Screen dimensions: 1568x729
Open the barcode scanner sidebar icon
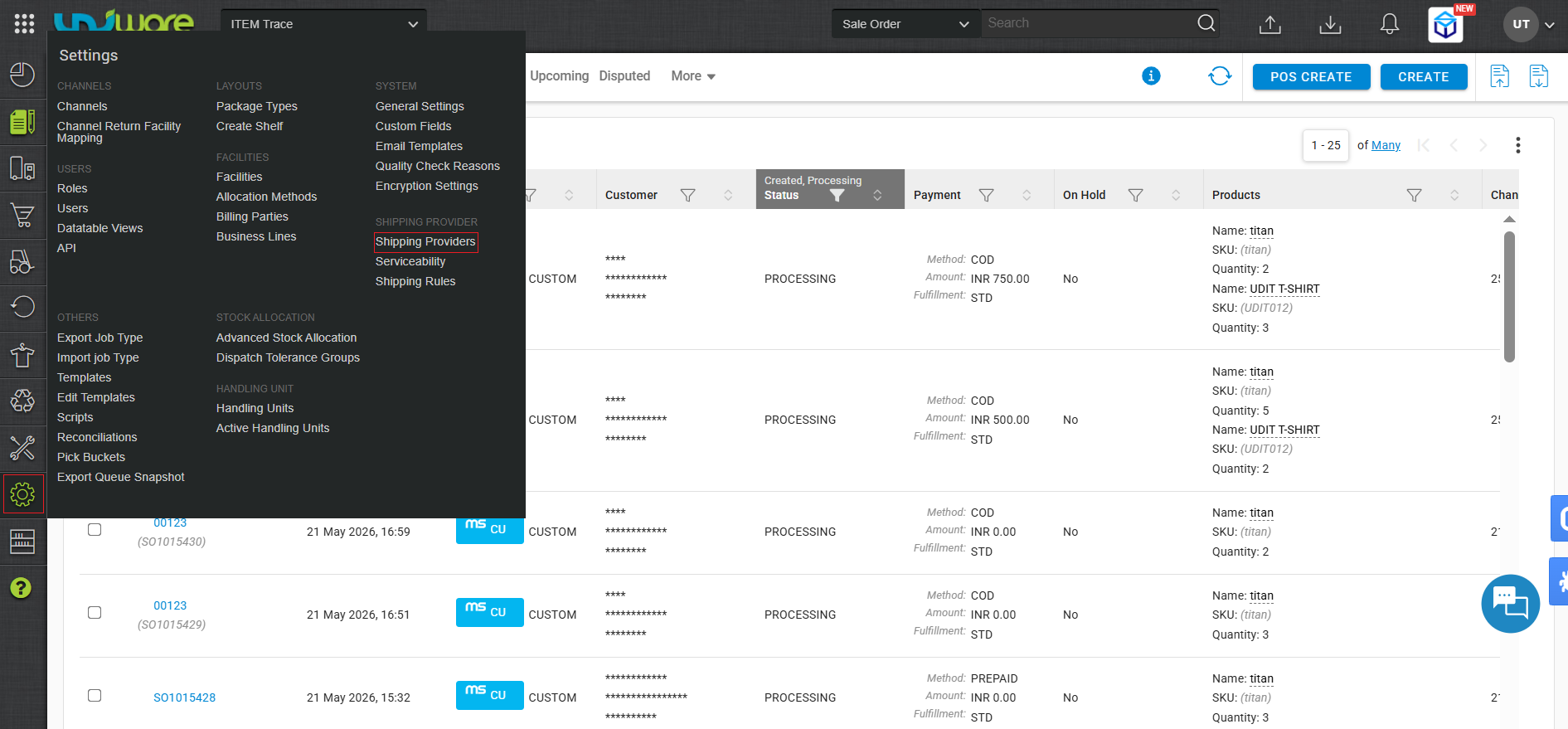(22, 542)
